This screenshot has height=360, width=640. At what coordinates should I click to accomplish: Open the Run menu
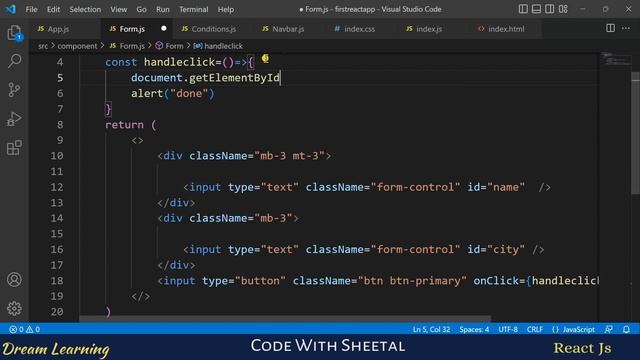tap(162, 9)
